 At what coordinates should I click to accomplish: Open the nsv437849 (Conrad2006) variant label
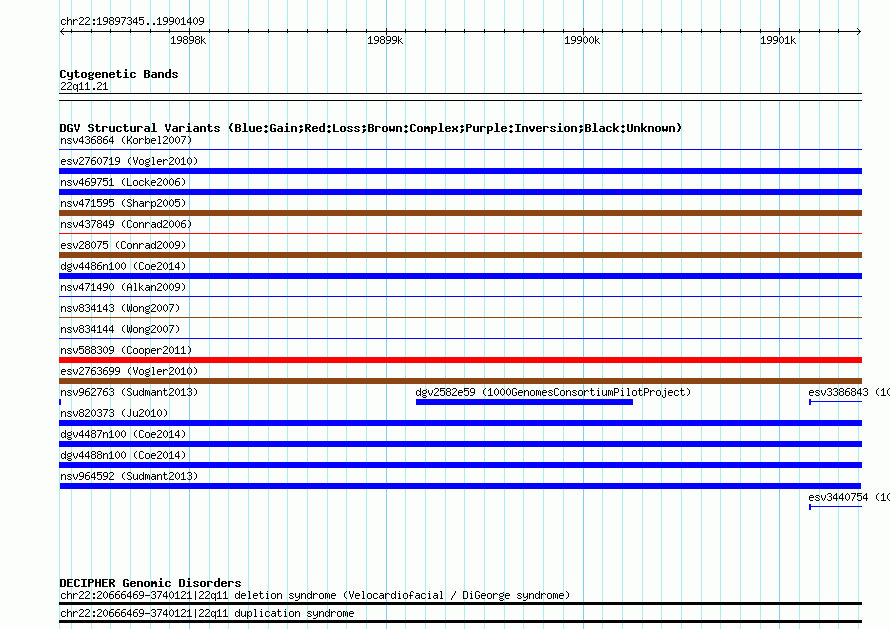tap(126, 224)
